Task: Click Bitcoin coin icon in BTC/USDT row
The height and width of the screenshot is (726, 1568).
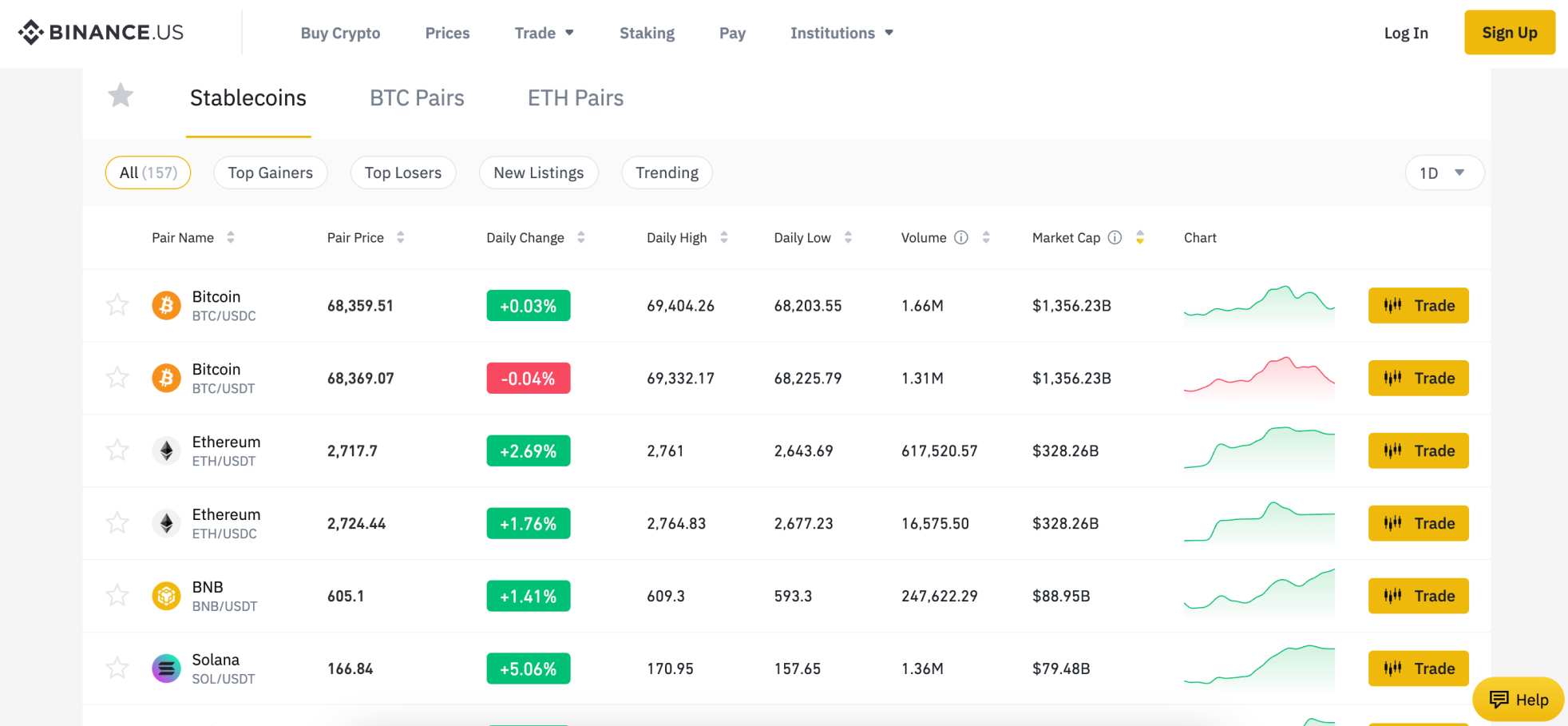Action: pos(166,378)
